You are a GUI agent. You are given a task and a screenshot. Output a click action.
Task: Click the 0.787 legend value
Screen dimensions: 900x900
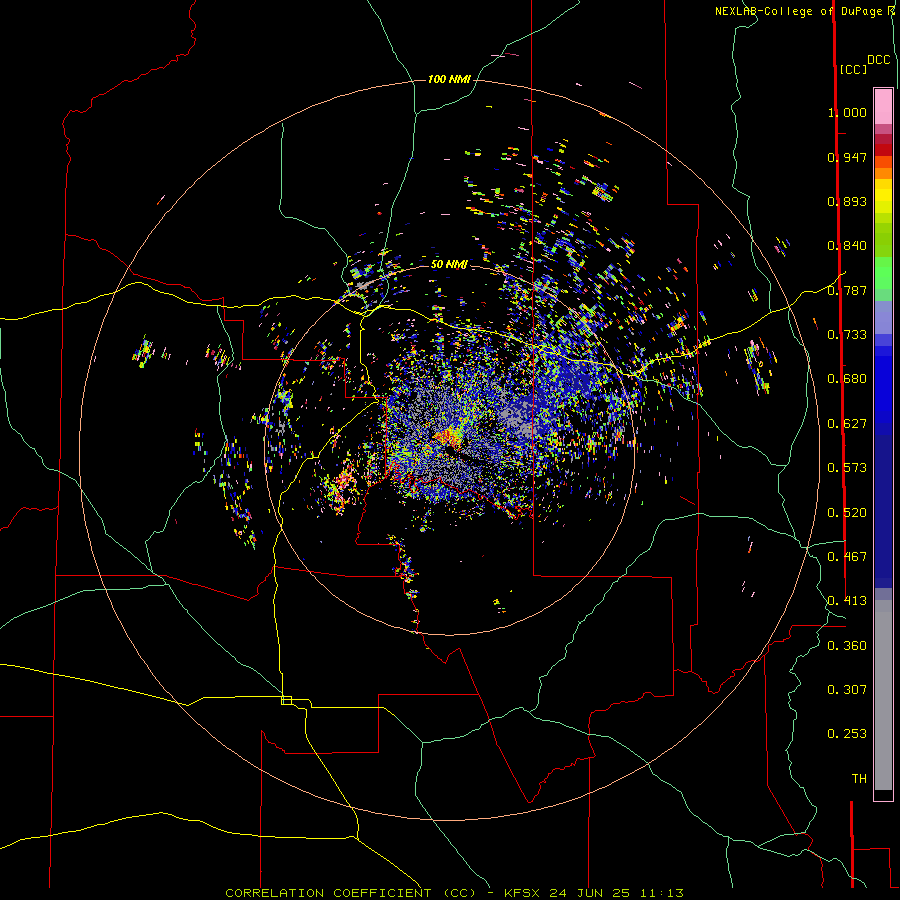click(847, 290)
